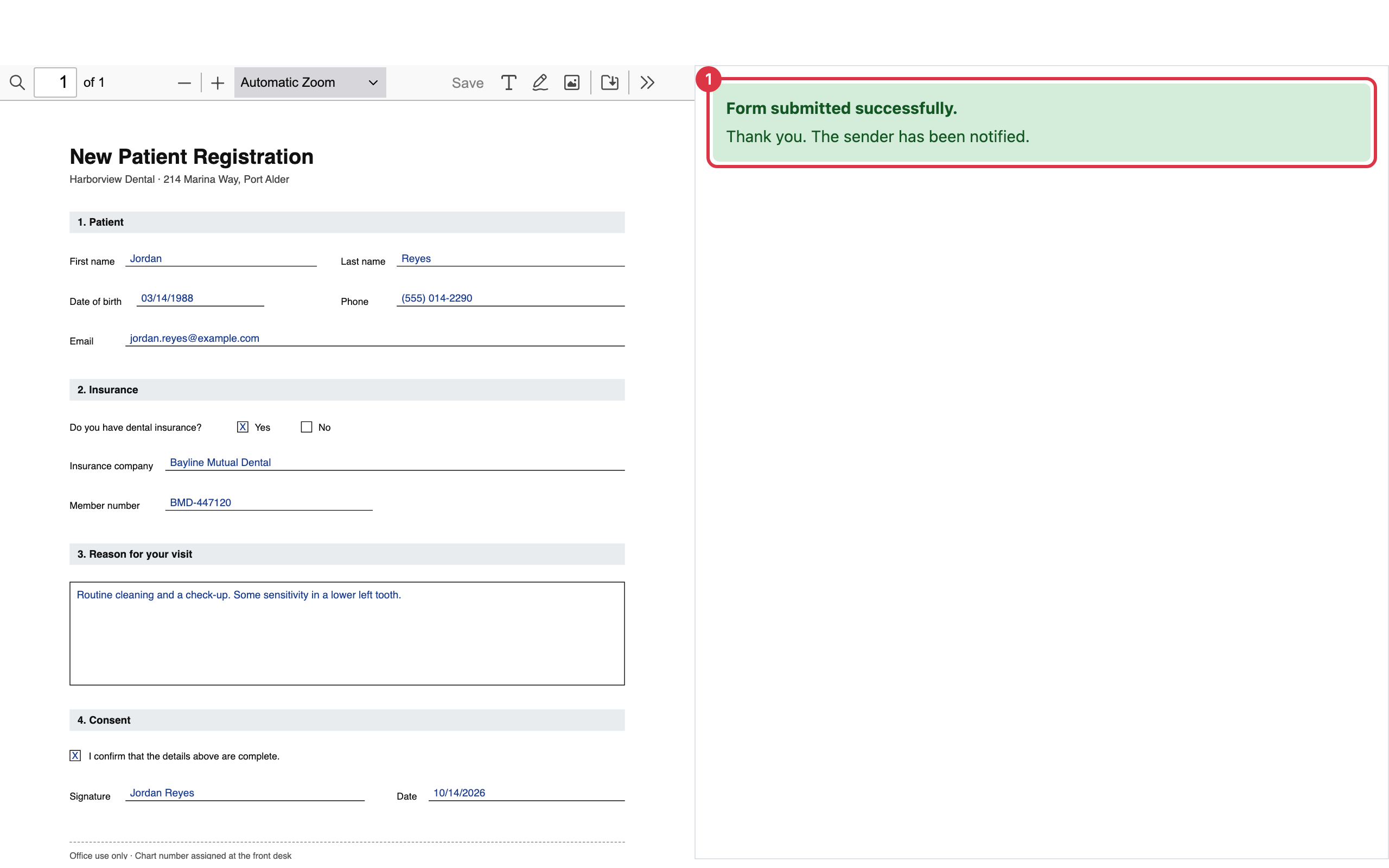Viewport: 1389px width, 868px height.
Task: Check the No insurance checkbox
Action: pos(307,427)
